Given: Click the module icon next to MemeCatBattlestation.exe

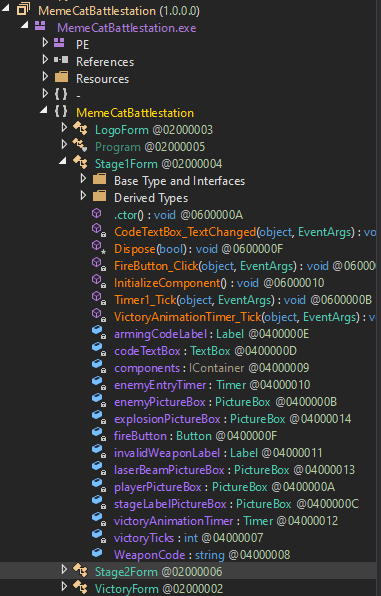Looking at the screenshot, I should (40, 26).
